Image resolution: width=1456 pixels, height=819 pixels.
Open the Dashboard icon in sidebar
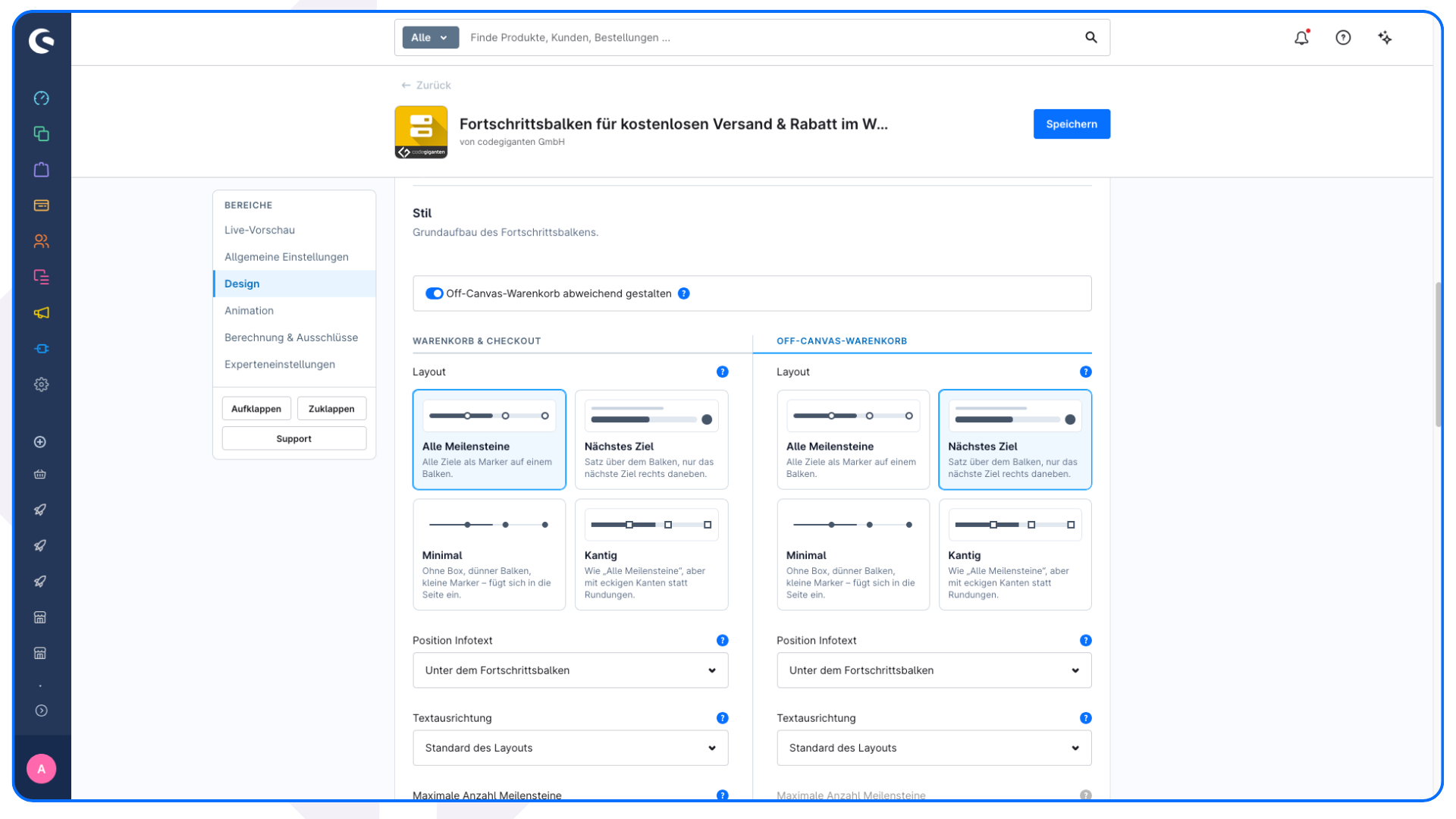tap(42, 99)
